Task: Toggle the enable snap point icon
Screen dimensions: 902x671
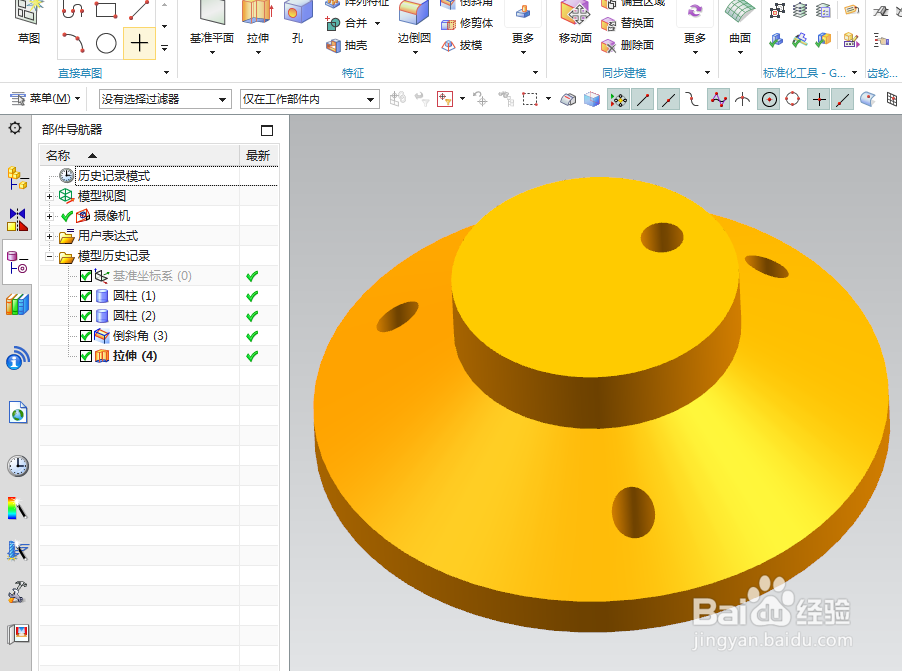Action: tap(618, 100)
